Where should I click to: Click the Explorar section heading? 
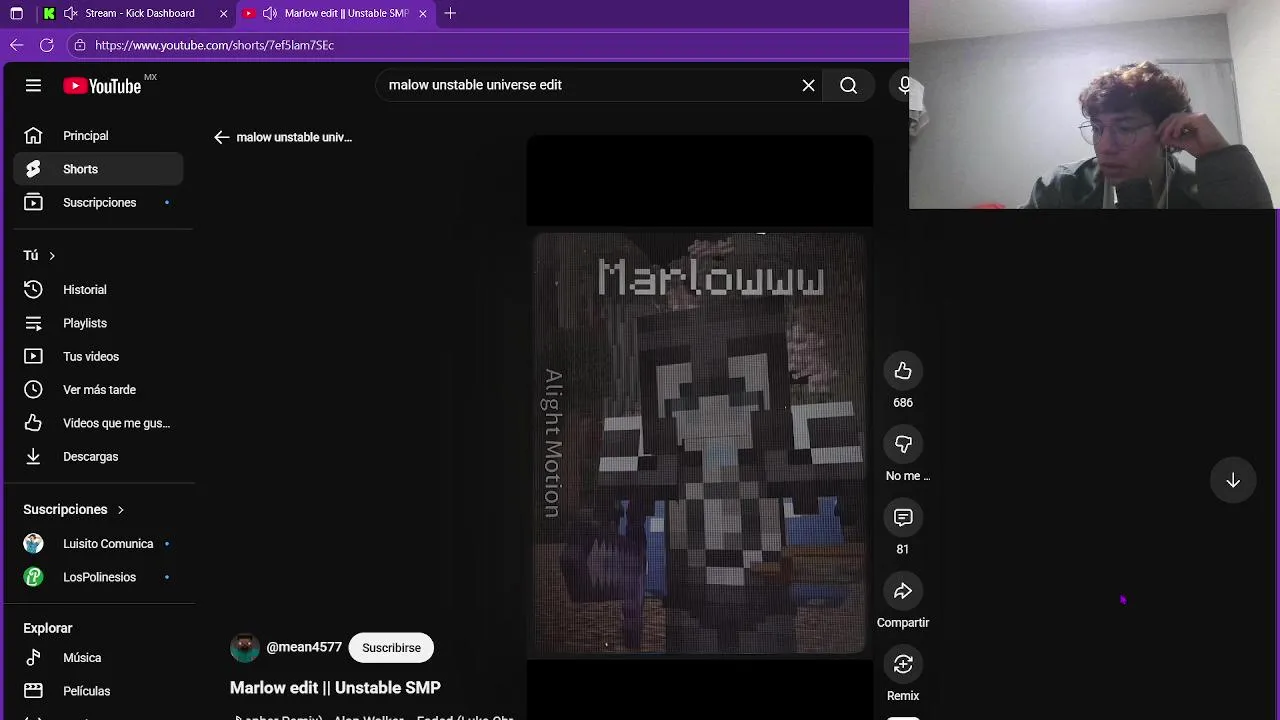pyautogui.click(x=48, y=628)
